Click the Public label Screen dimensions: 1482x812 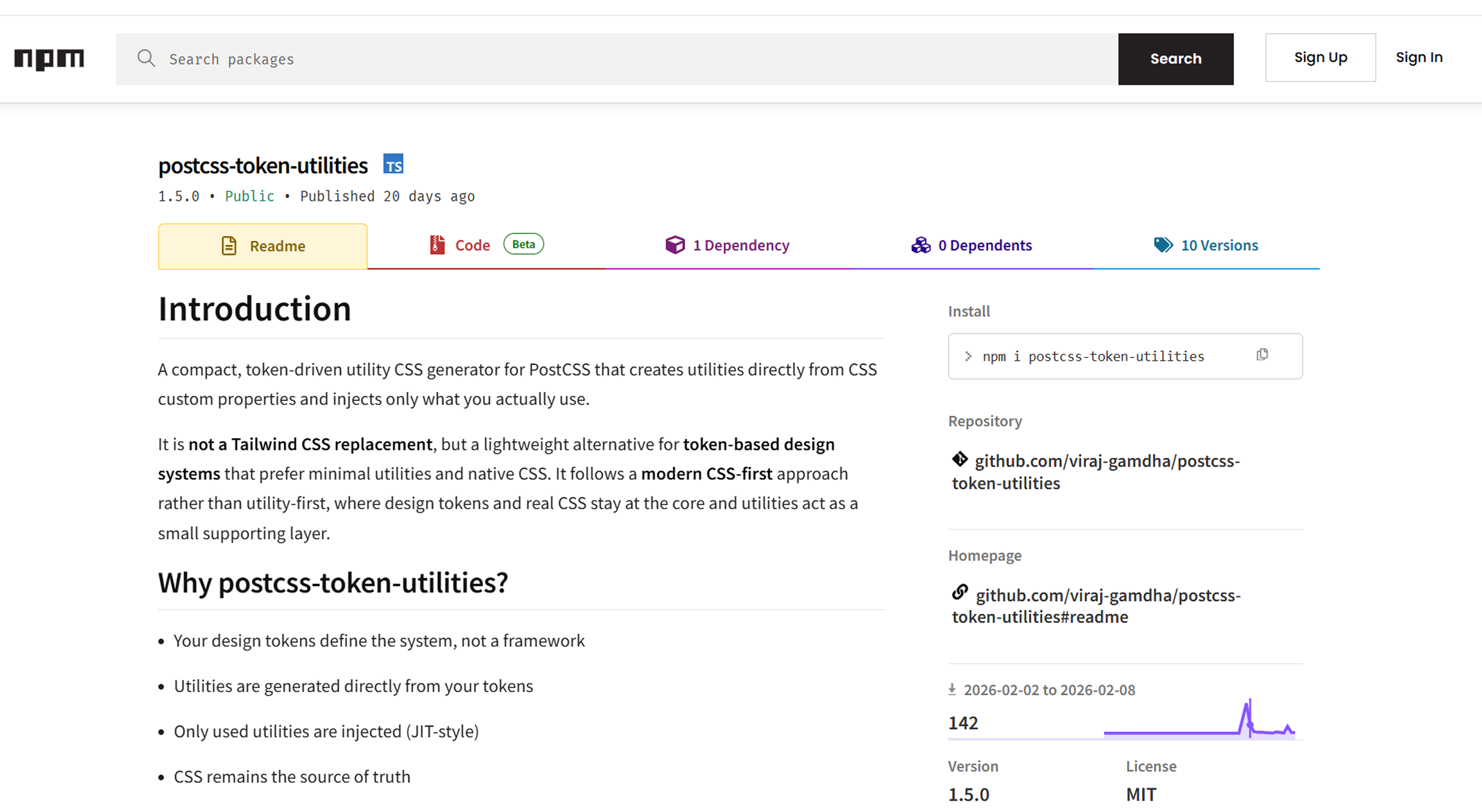[249, 196]
